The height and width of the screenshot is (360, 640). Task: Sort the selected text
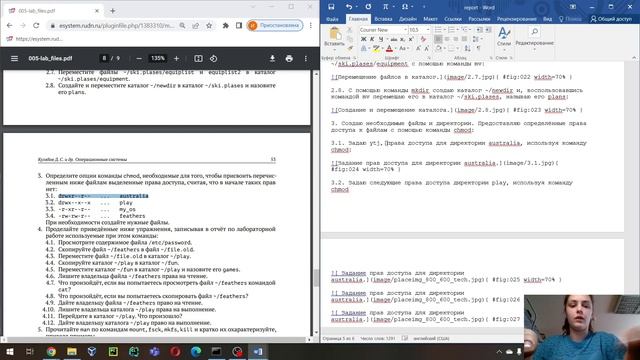(x=467, y=49)
